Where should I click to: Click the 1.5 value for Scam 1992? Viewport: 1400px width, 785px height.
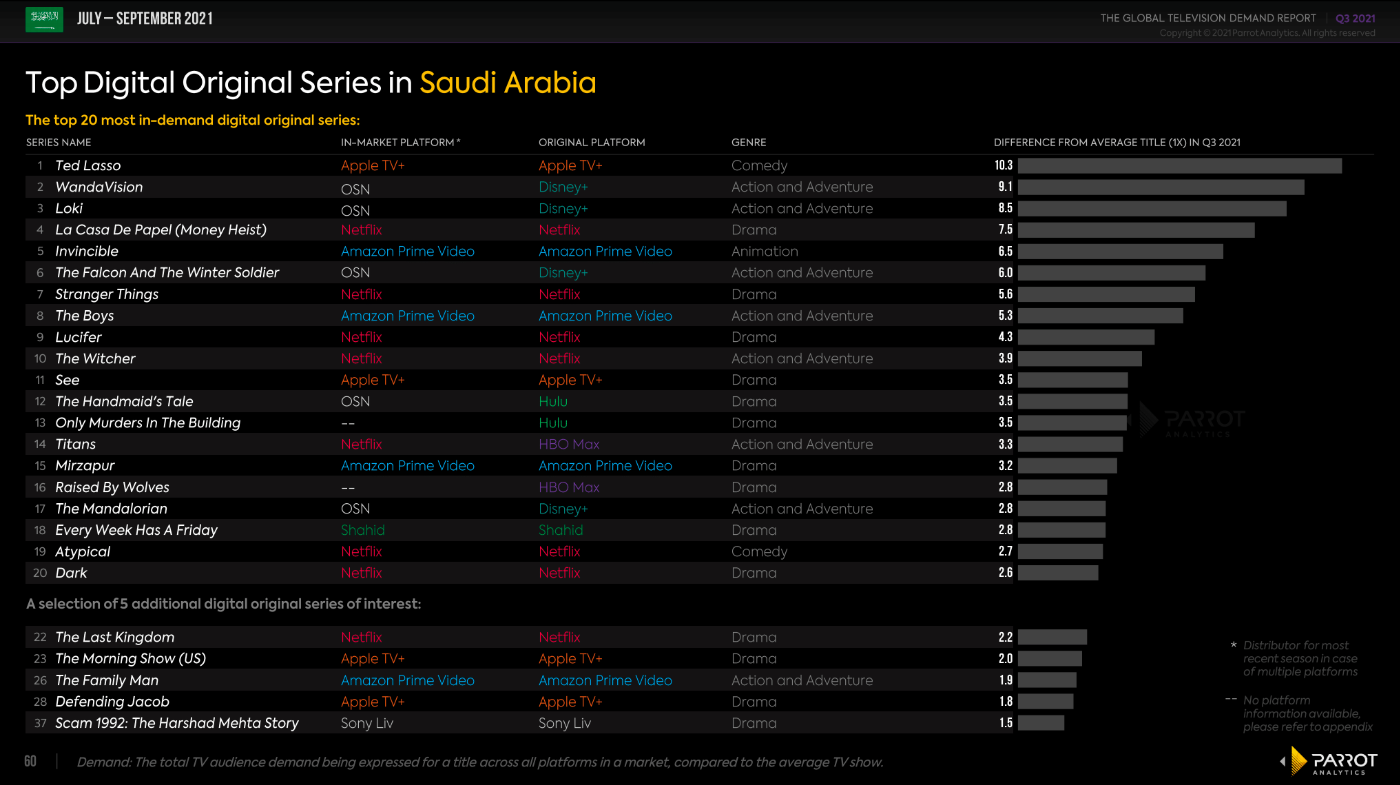[x=1006, y=723]
